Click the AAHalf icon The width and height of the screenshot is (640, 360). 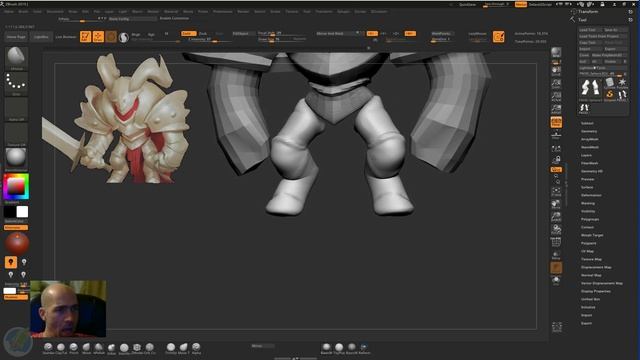pyautogui.click(x=556, y=109)
